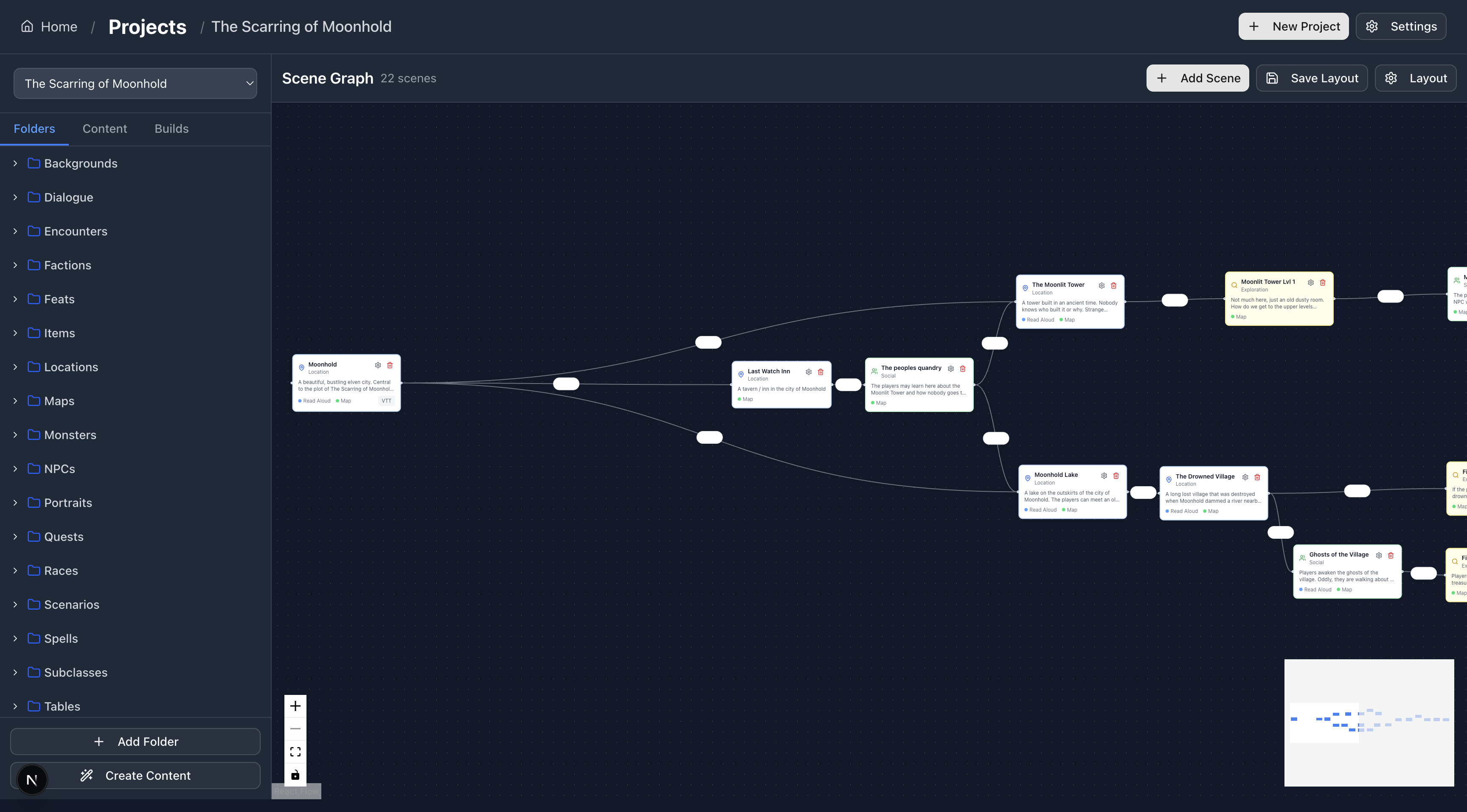Toggle the canvas interactivity lock

point(295,774)
